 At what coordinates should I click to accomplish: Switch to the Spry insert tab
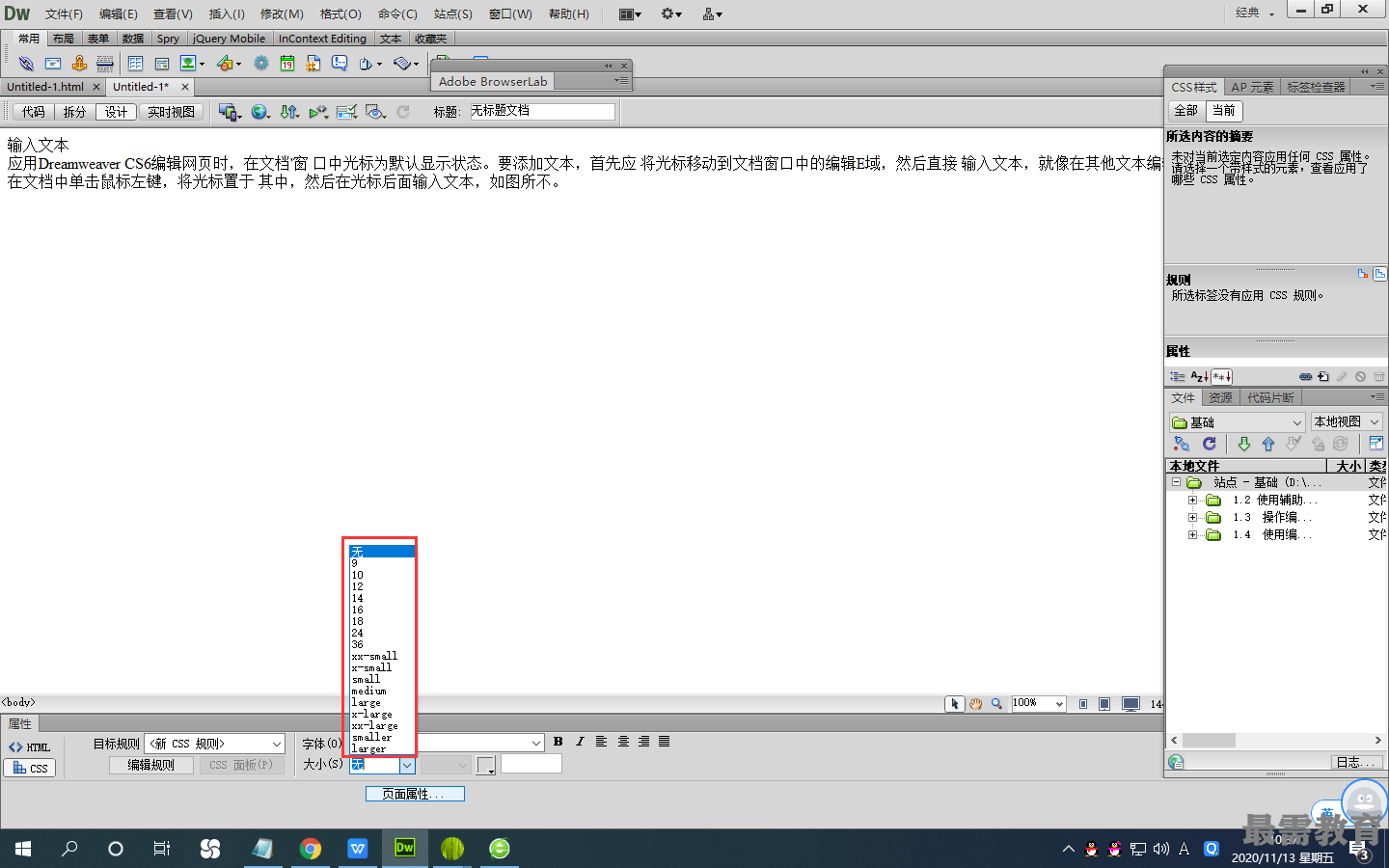[168, 39]
